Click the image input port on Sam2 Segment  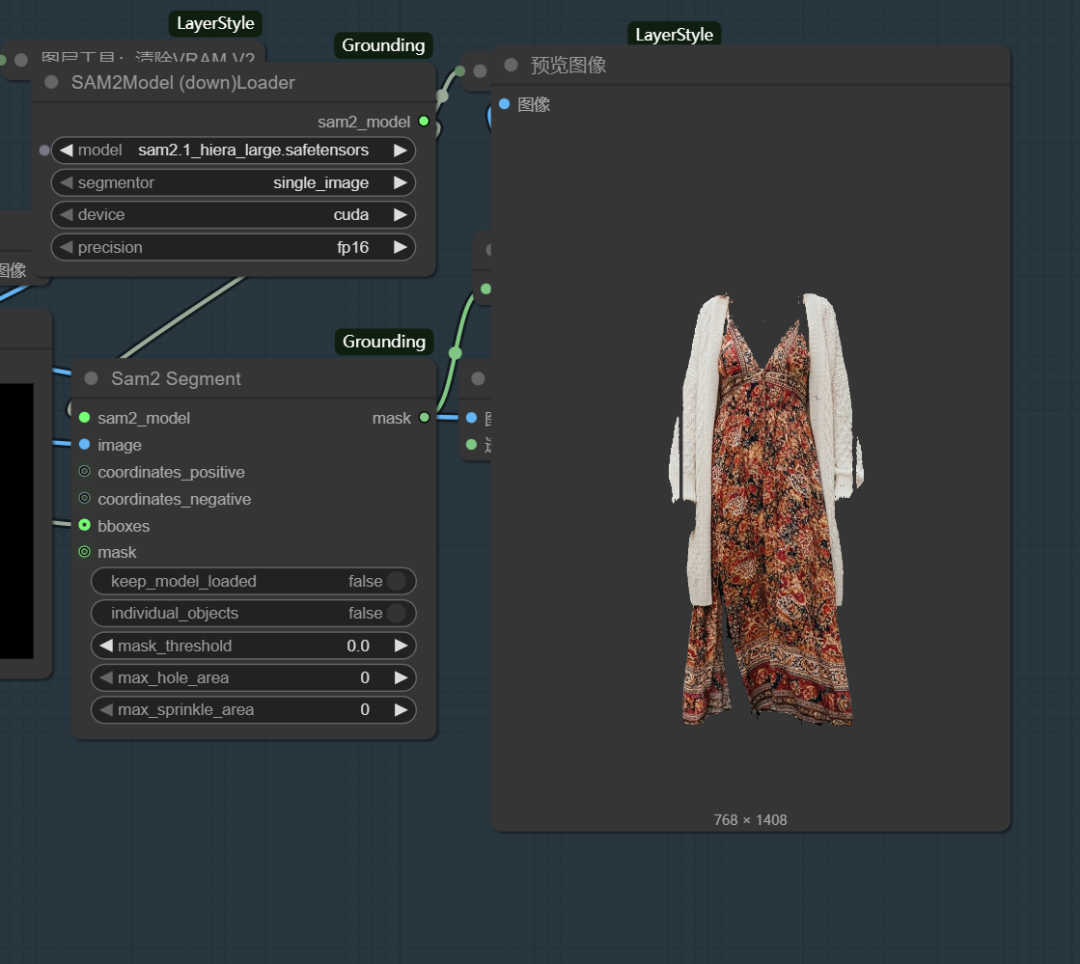coord(84,444)
